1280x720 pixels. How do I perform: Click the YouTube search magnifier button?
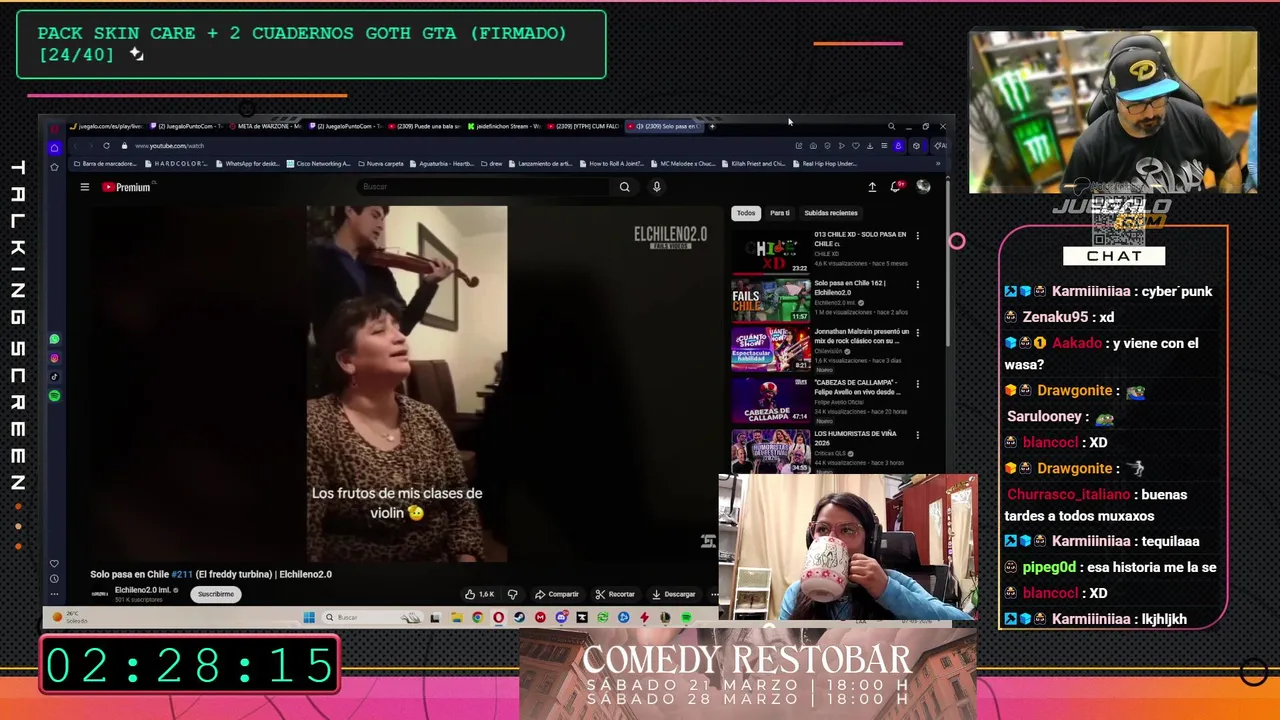click(624, 187)
